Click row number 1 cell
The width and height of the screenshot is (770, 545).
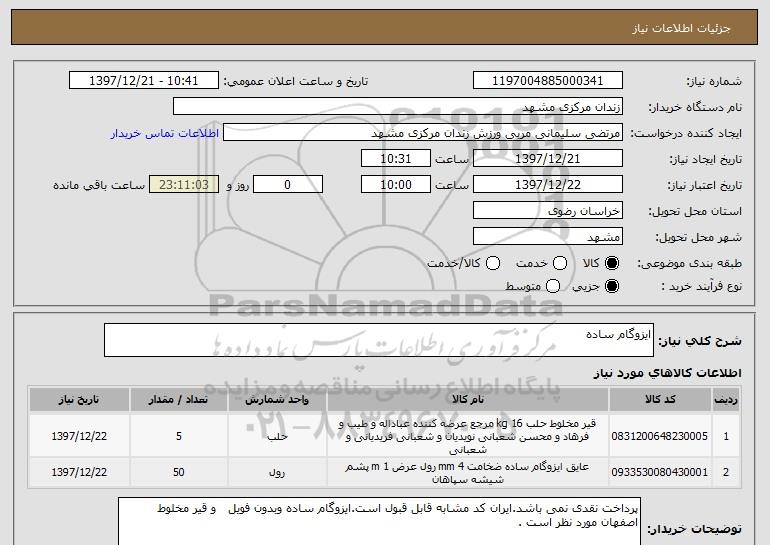point(726,436)
